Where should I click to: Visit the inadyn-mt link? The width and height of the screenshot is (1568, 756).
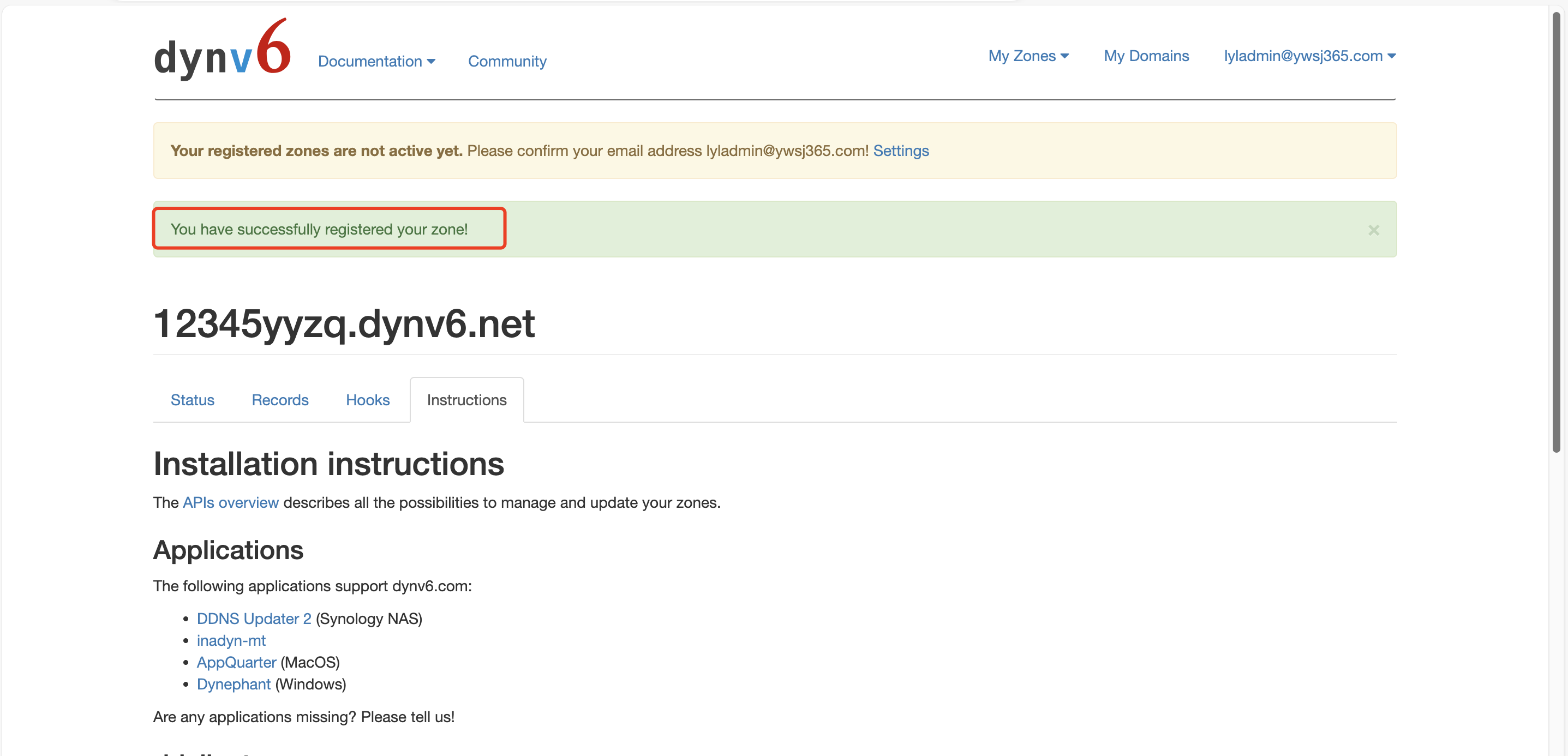coord(231,640)
